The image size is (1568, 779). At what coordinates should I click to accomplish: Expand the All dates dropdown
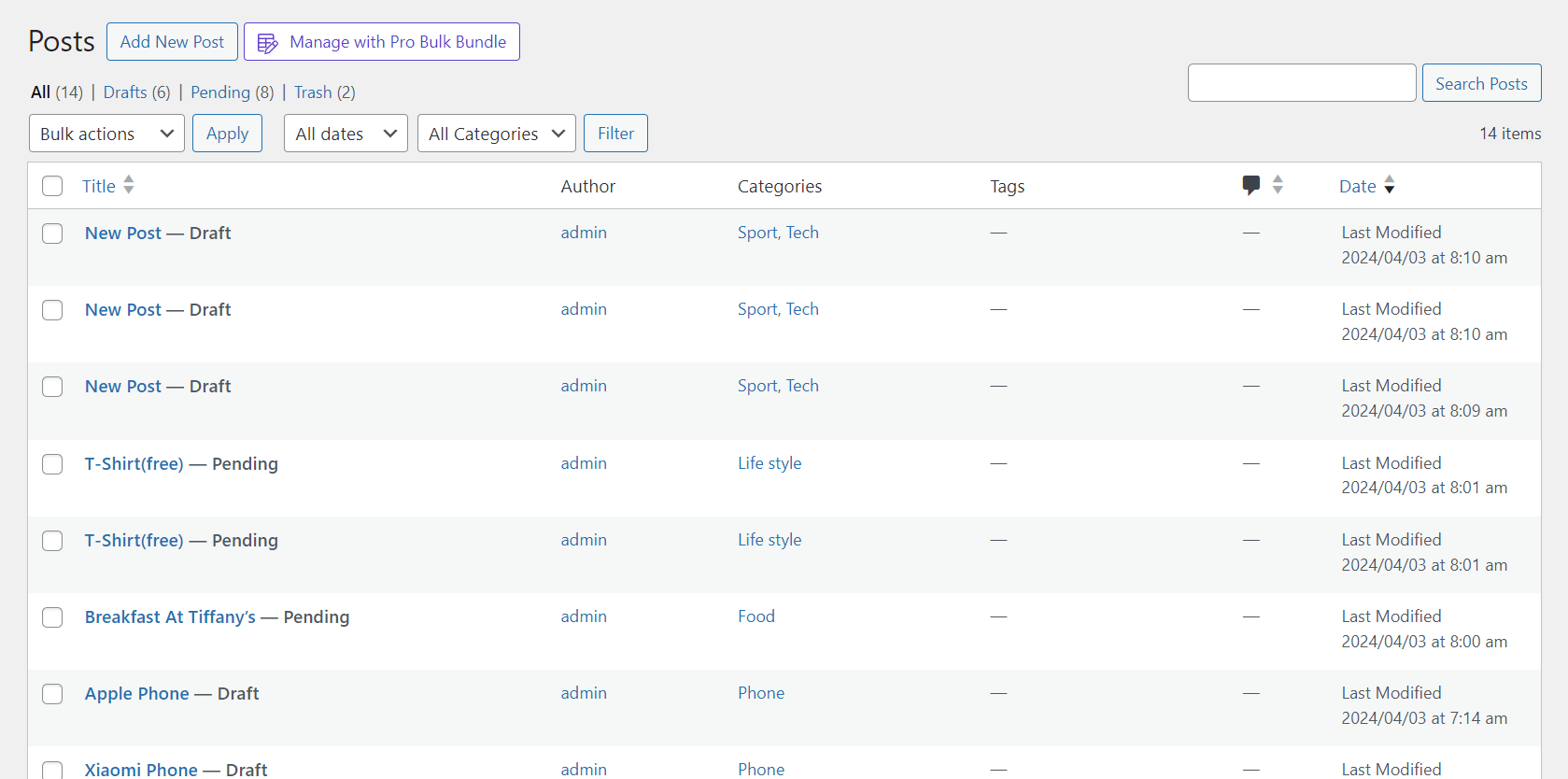346,134
